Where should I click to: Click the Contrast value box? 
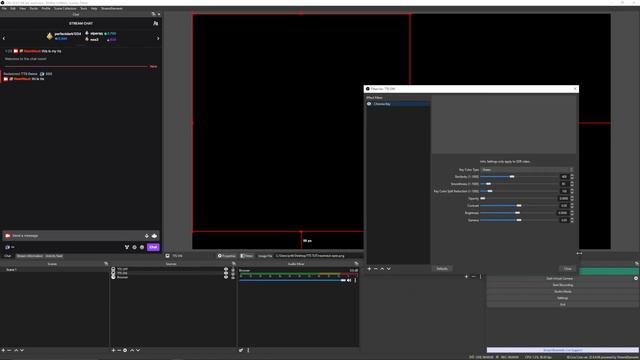pos(564,206)
